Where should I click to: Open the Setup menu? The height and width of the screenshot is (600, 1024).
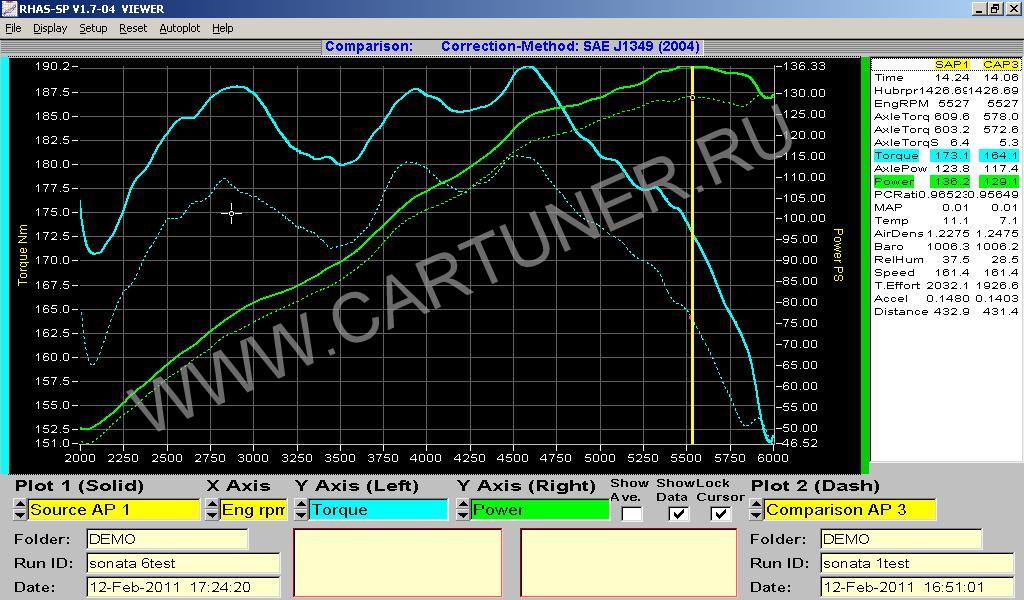point(93,28)
